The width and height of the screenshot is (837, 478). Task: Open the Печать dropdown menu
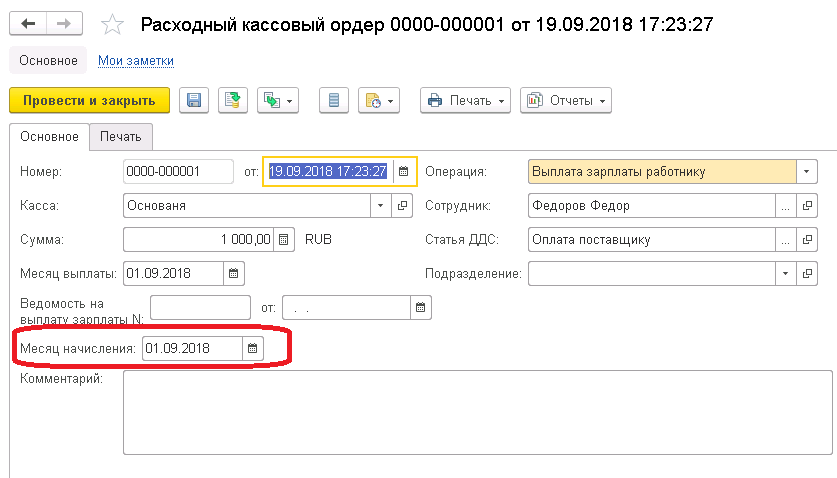(x=465, y=100)
